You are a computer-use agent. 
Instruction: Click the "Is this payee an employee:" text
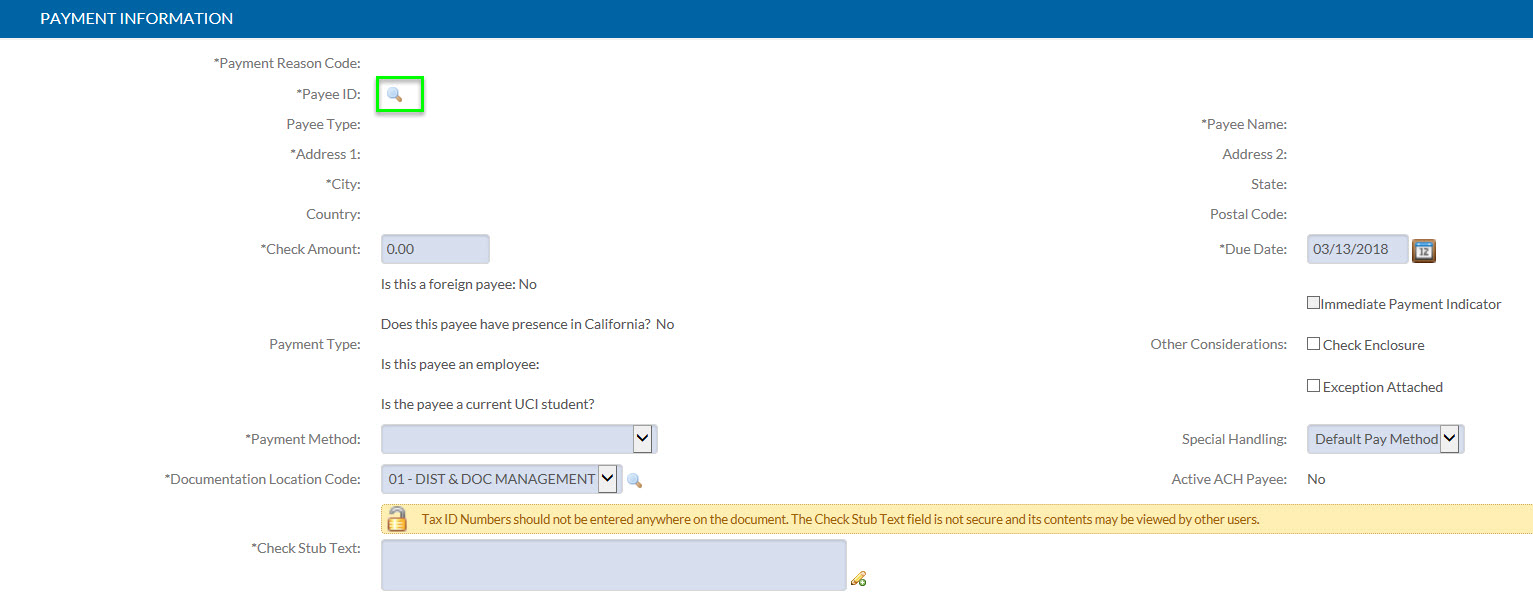[460, 364]
